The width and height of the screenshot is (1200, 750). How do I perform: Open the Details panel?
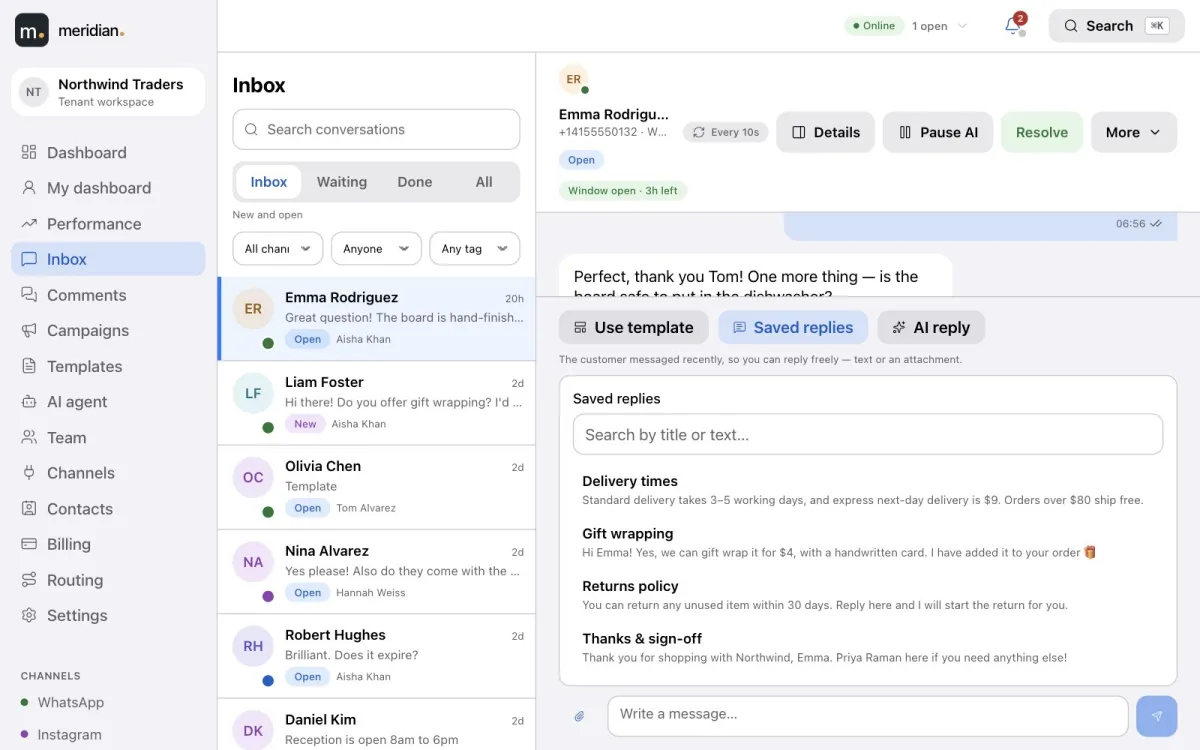point(826,132)
